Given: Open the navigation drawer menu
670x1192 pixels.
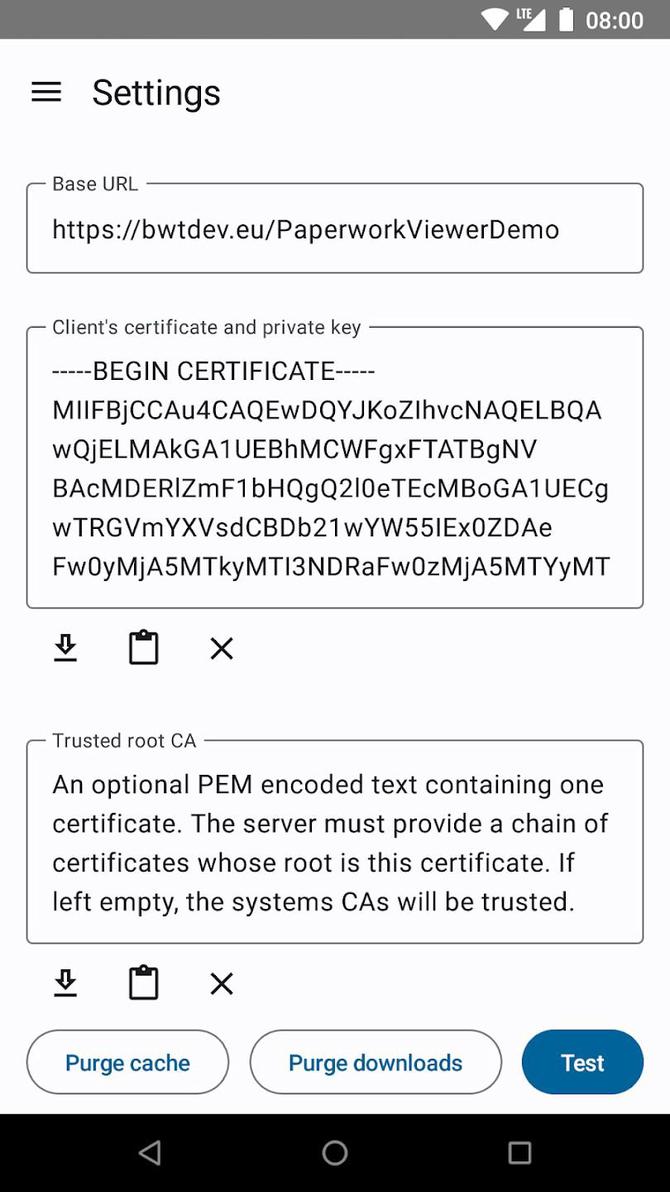Looking at the screenshot, I should coord(45,91).
